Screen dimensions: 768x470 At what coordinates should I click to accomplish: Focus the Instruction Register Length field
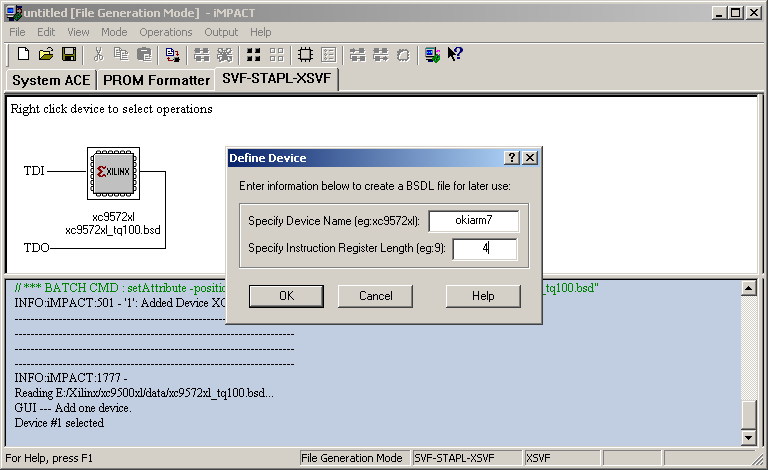coord(485,249)
